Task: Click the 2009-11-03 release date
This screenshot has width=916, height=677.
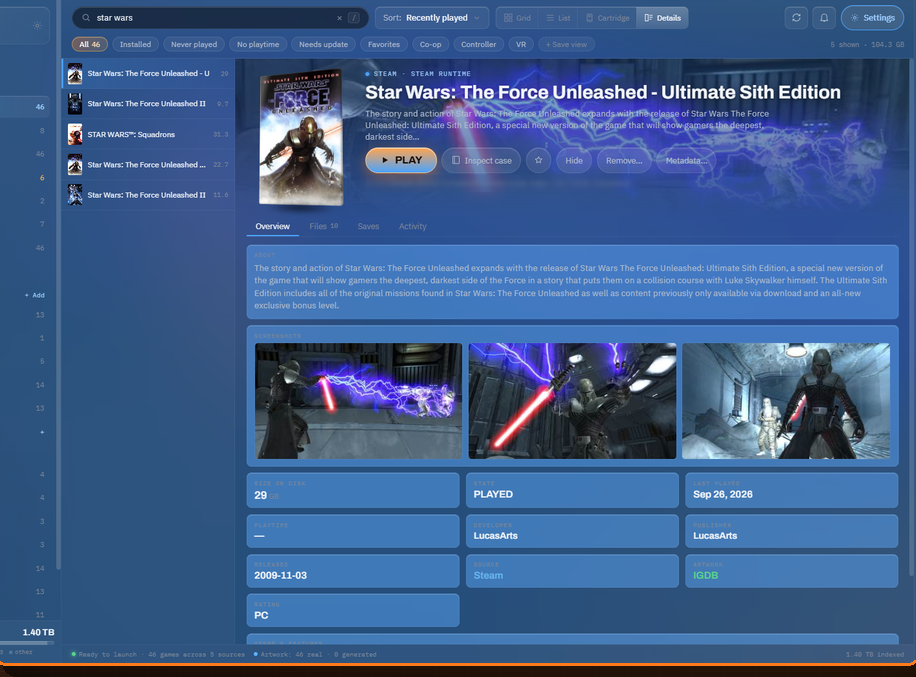Action: pos(280,575)
